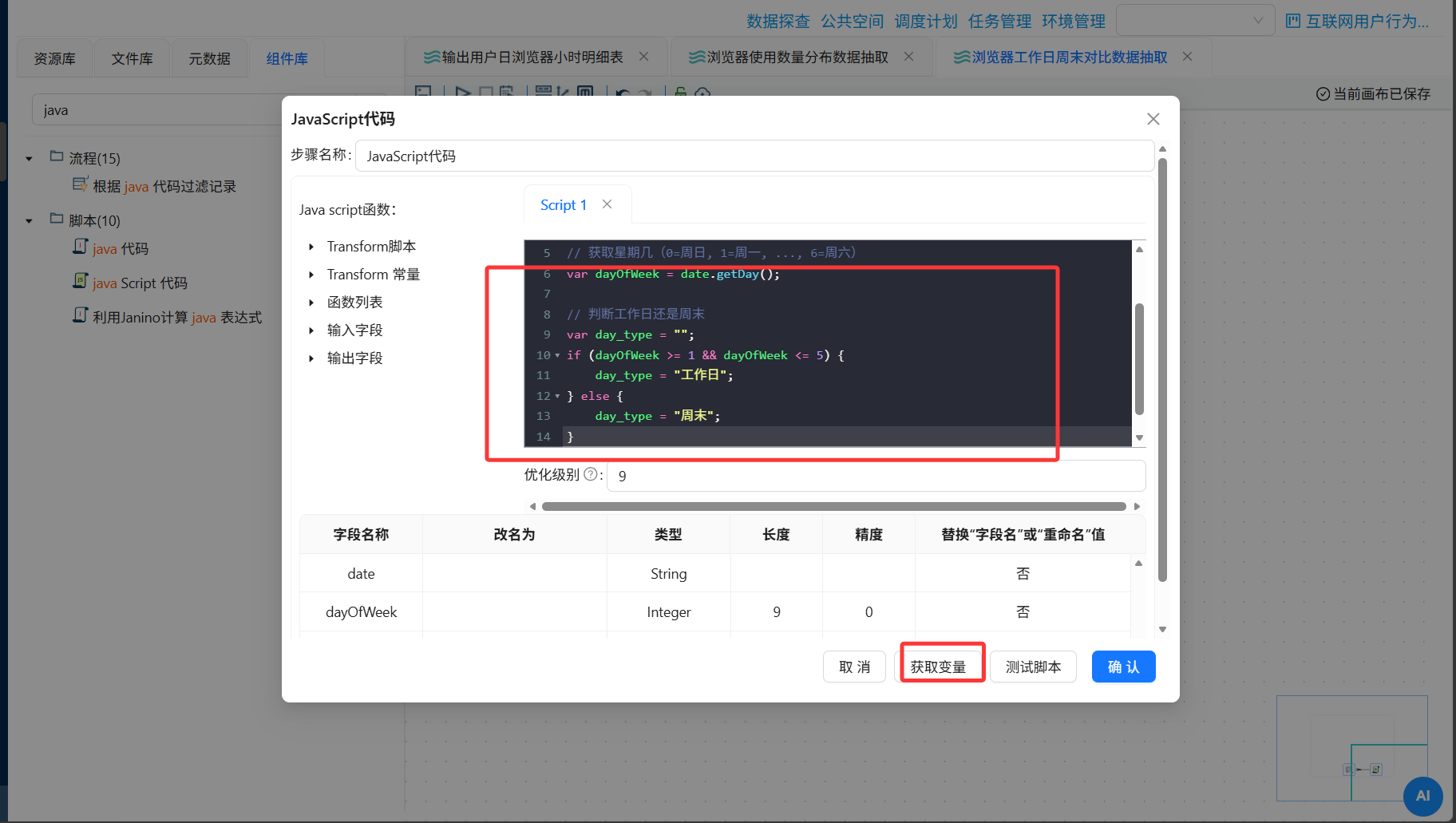1456x823 pixels.
Task: Collapse the 流程(15) tree node
Action: (30, 159)
